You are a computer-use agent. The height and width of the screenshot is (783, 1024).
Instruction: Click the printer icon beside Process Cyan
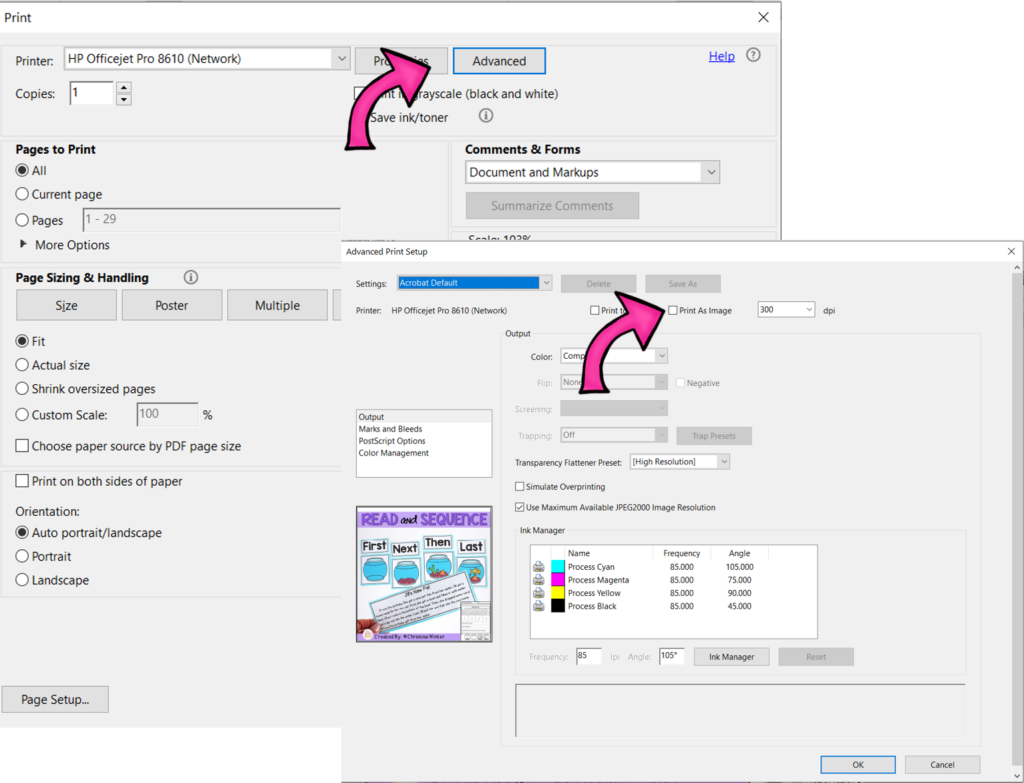(x=539, y=567)
